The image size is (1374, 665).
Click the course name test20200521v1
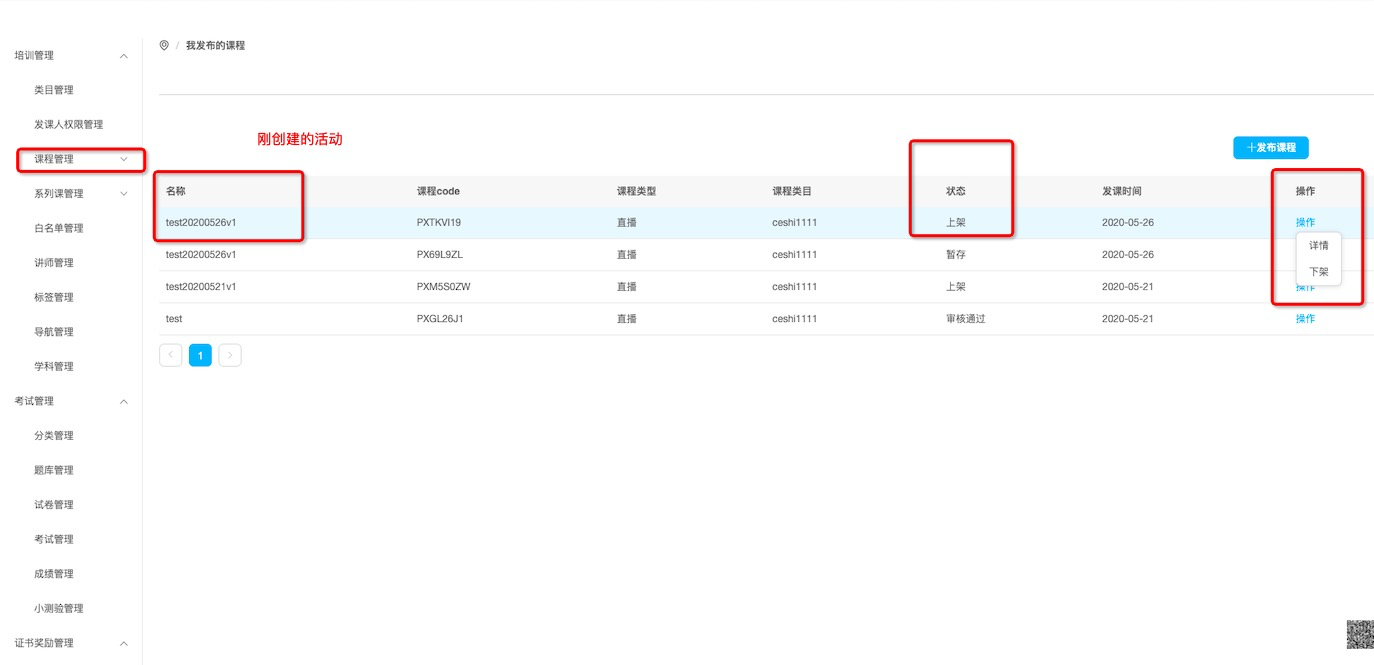tap(201, 286)
